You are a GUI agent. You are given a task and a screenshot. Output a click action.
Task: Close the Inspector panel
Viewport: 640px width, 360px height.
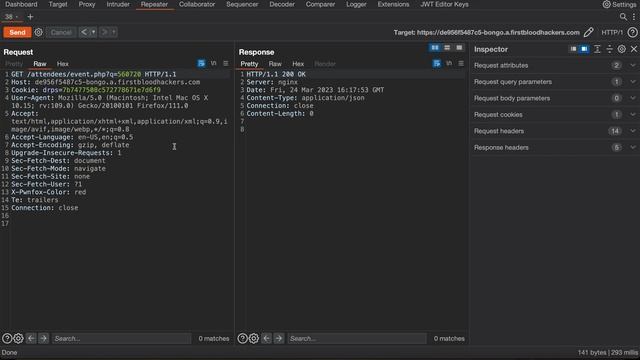(634, 49)
